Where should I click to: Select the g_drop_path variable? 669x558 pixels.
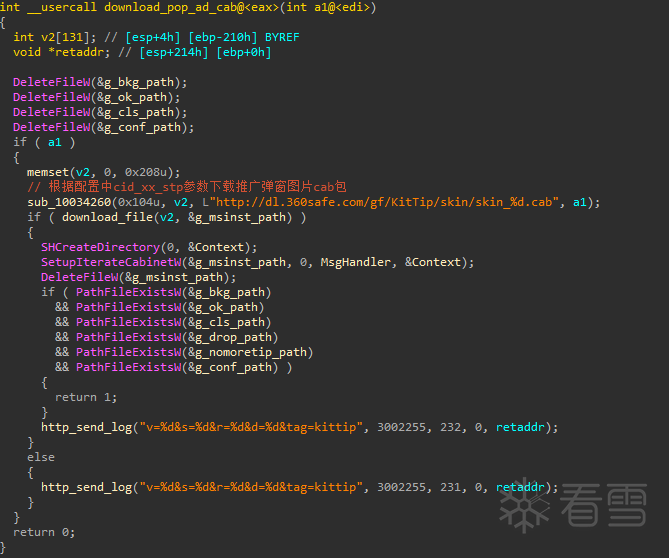233,337
